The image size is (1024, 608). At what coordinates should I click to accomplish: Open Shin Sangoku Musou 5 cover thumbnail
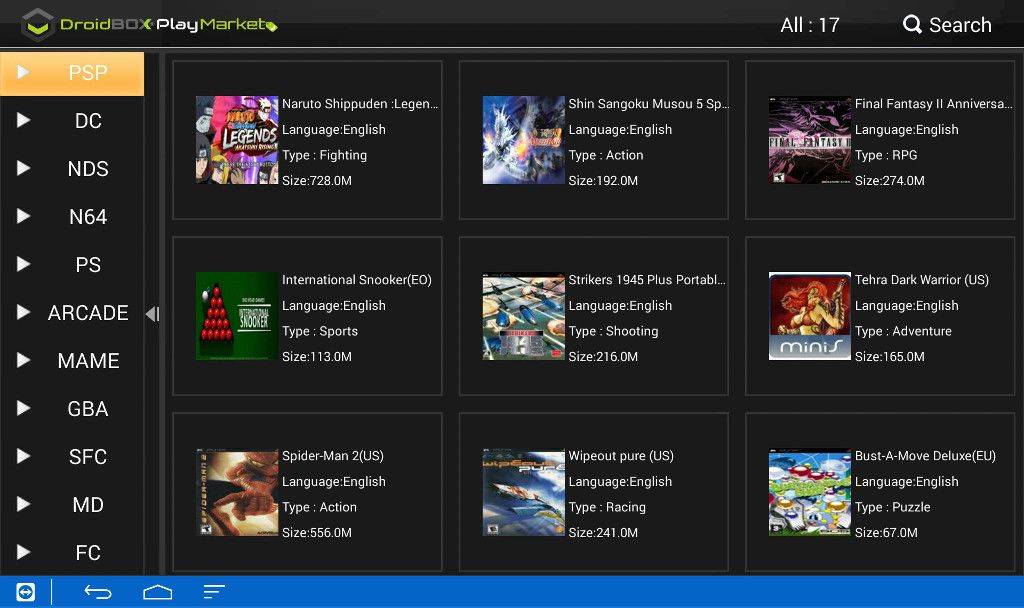524,140
